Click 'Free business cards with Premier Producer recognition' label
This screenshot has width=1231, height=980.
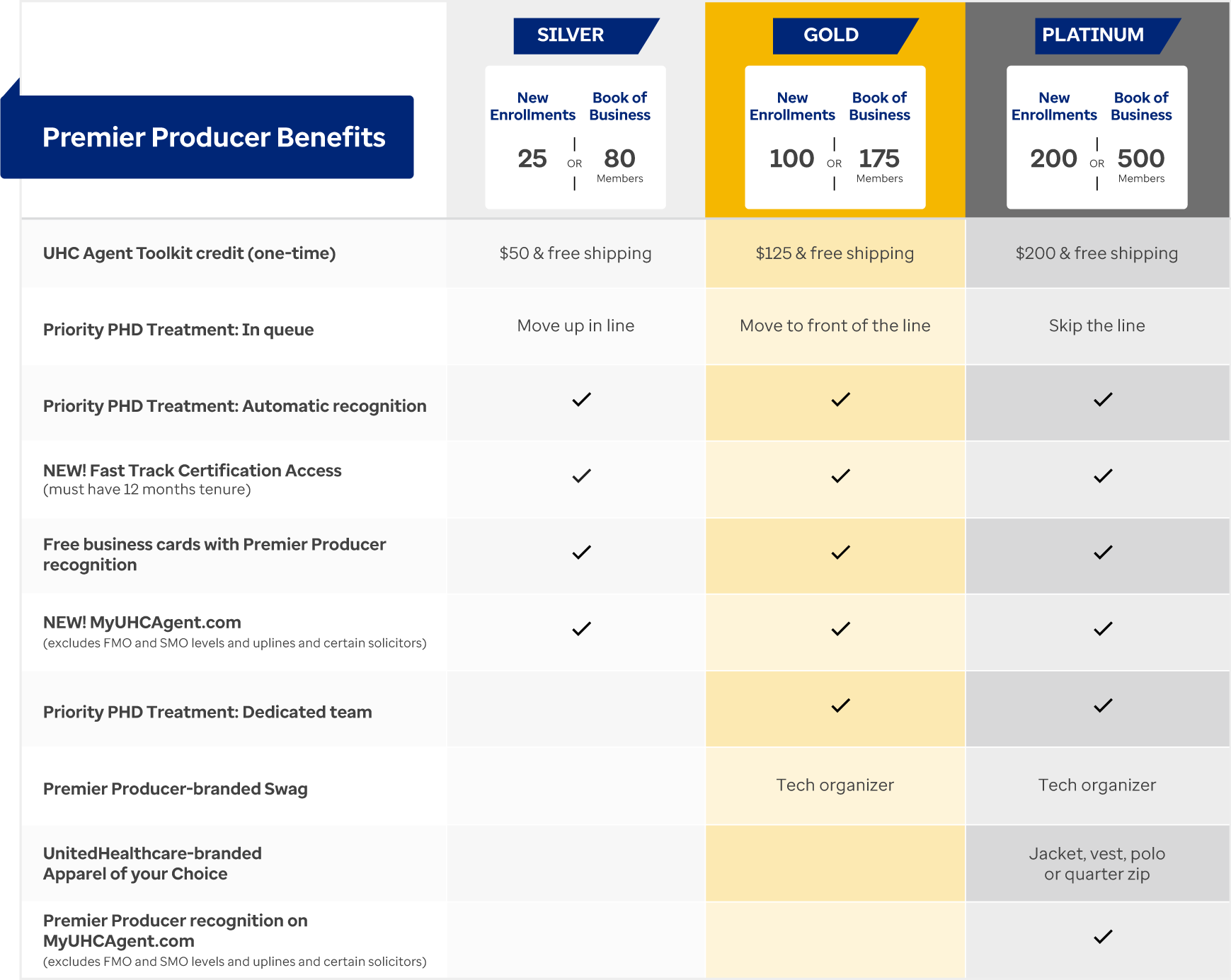click(x=214, y=554)
